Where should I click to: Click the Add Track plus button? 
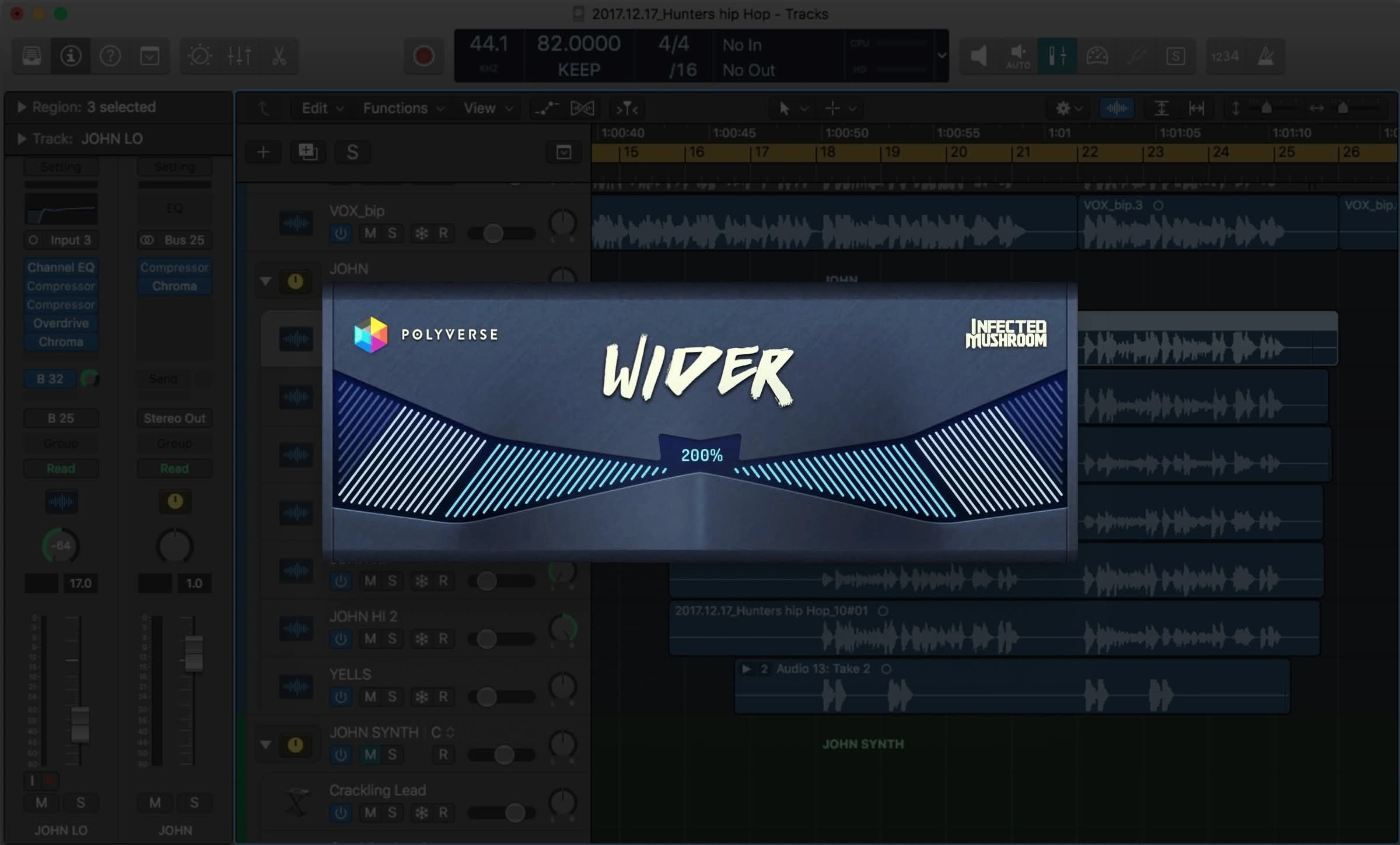[x=263, y=152]
